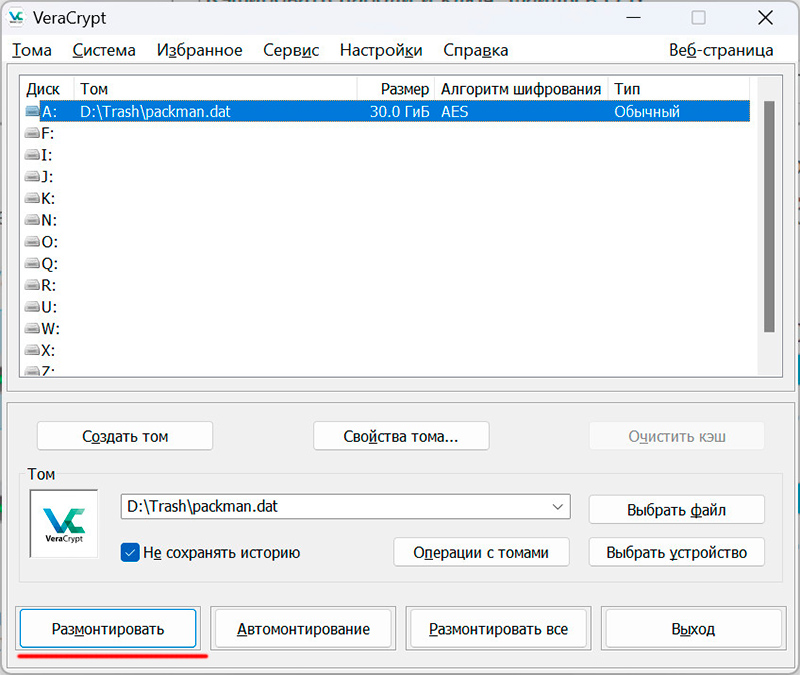
Task: Click the drive list vertical scrollbar
Action: click(x=768, y=215)
